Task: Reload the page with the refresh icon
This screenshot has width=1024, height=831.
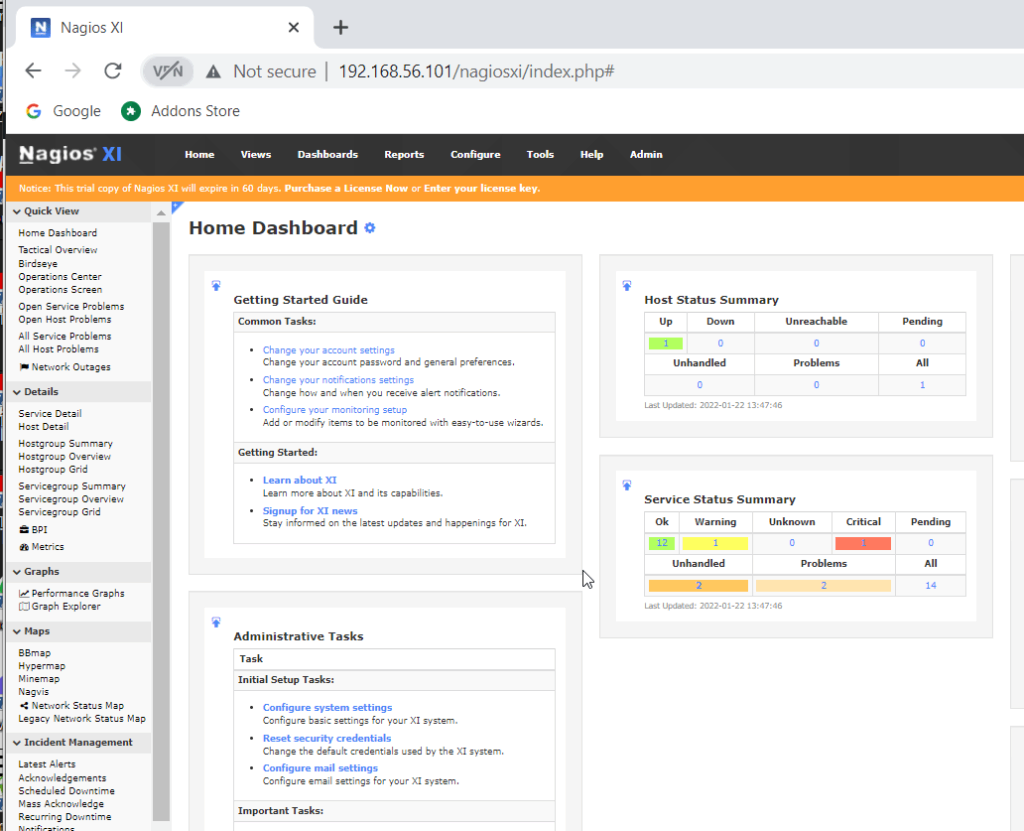Action: (113, 71)
